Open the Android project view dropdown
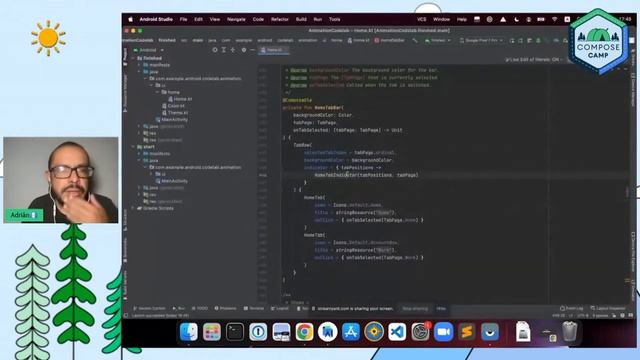Screen dimensions: 640x360 pos(149,50)
